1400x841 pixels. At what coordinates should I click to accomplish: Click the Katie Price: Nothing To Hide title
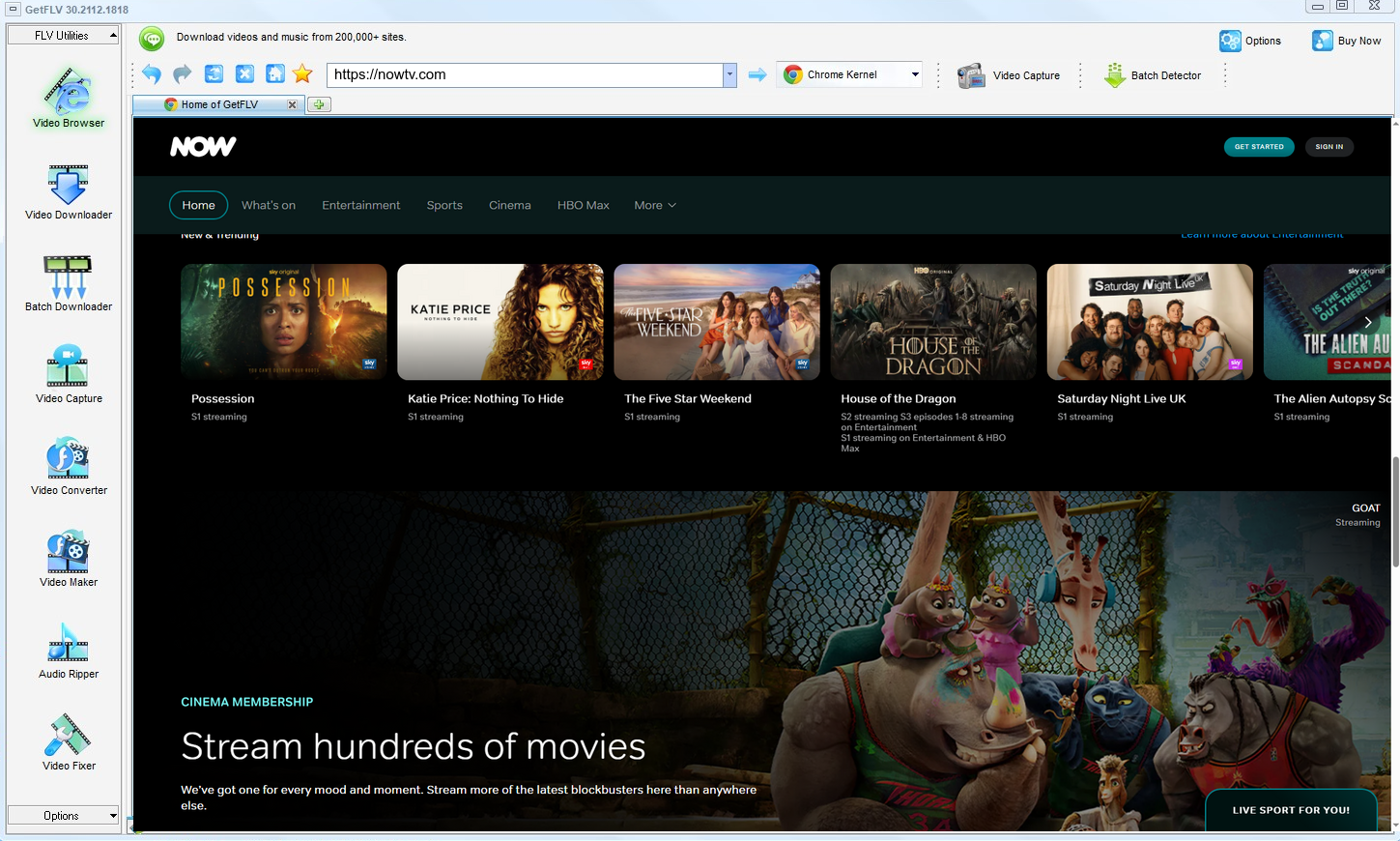pos(485,398)
